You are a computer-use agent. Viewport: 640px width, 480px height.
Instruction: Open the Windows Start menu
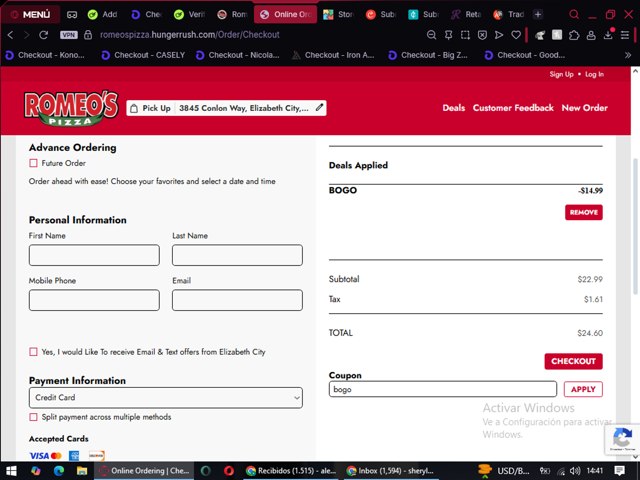click(x=11, y=471)
